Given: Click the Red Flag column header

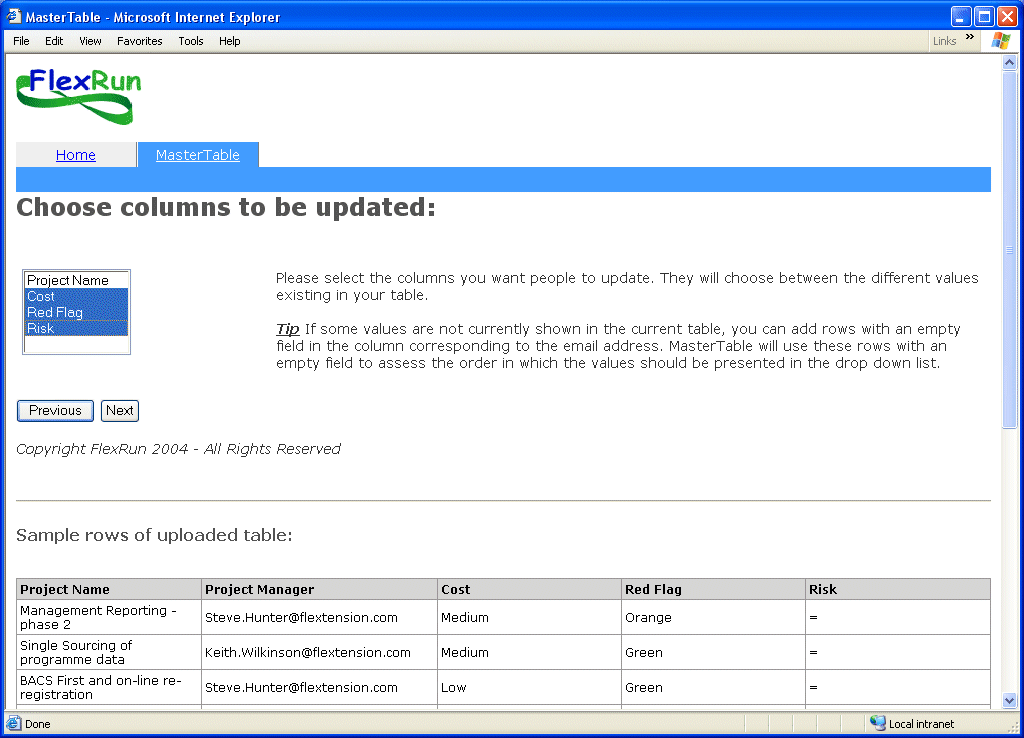Looking at the screenshot, I should (713, 589).
